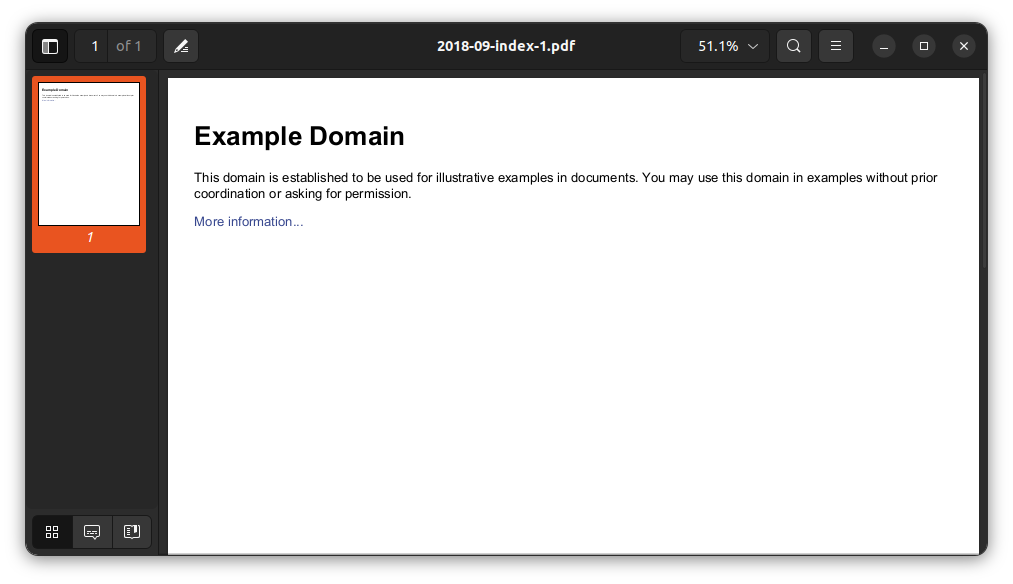Minimize the document viewer window
This screenshot has height=584, width=1013.
point(884,46)
